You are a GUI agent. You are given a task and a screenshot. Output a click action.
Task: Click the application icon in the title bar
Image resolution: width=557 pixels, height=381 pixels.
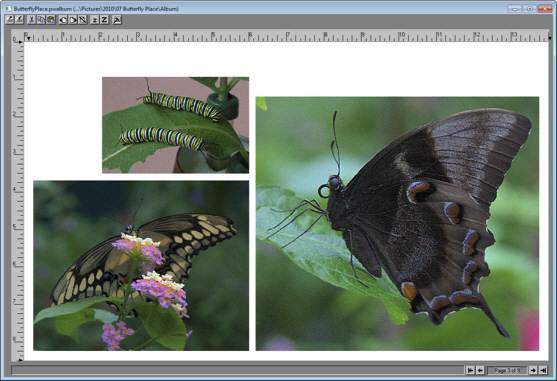8,8
